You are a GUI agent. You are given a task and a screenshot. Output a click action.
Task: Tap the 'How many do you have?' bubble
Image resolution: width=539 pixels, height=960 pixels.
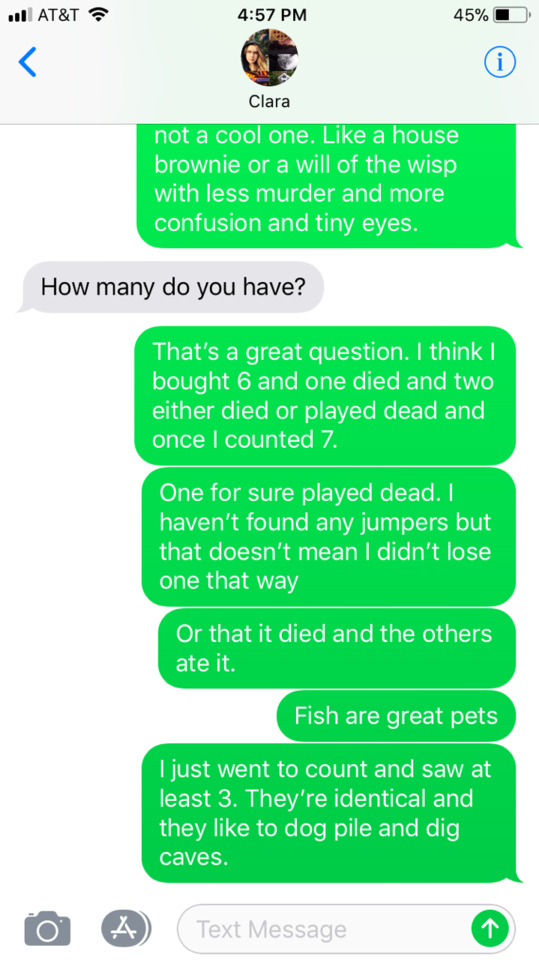(x=172, y=287)
